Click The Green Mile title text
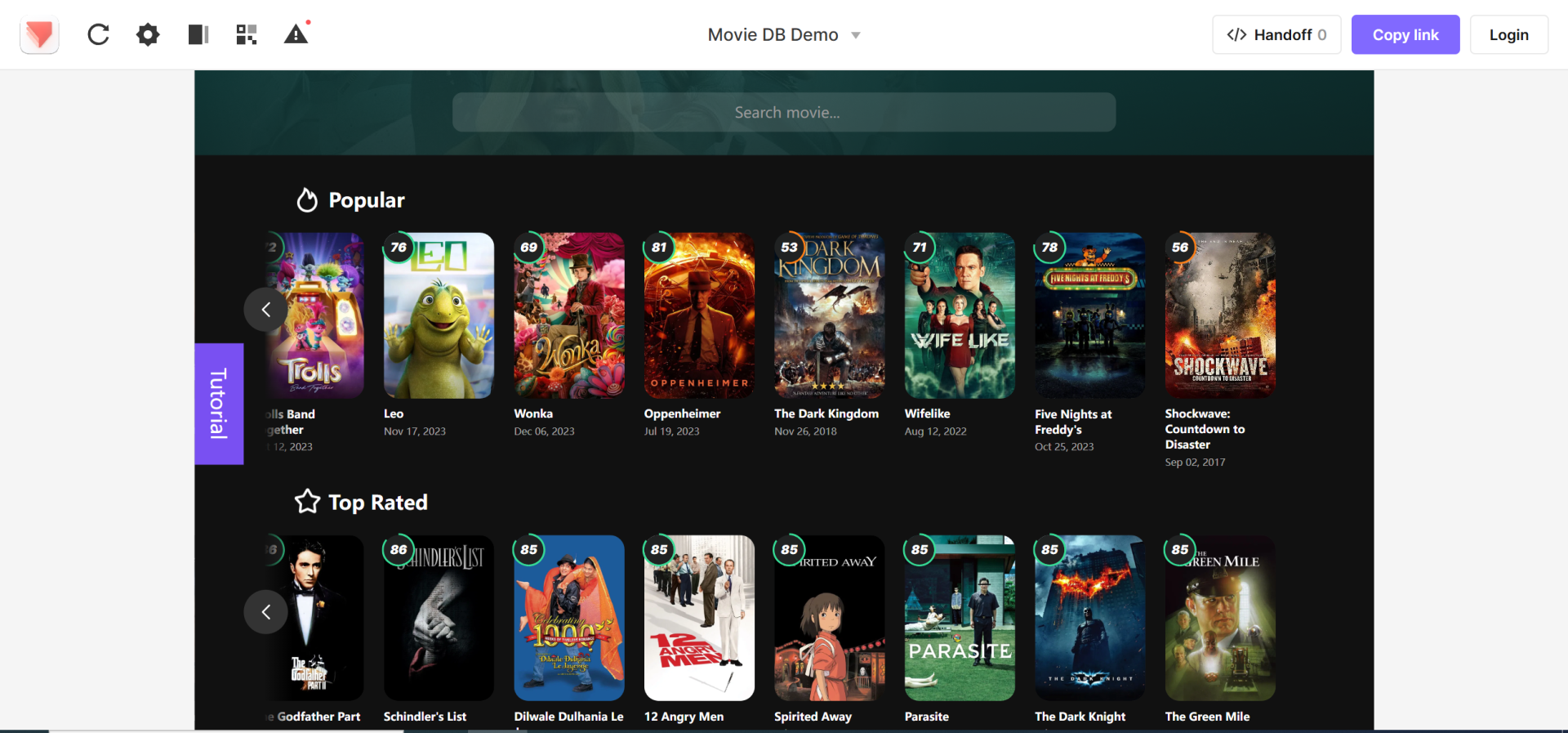 click(x=1207, y=717)
